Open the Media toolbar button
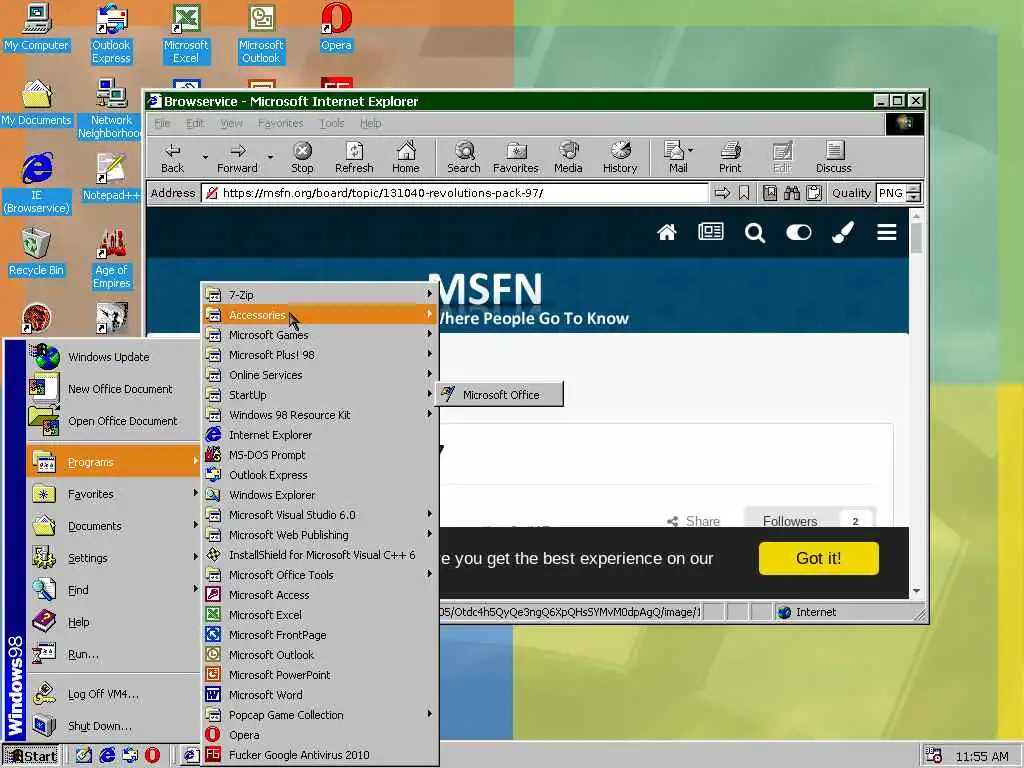1024x768 pixels. [568, 157]
